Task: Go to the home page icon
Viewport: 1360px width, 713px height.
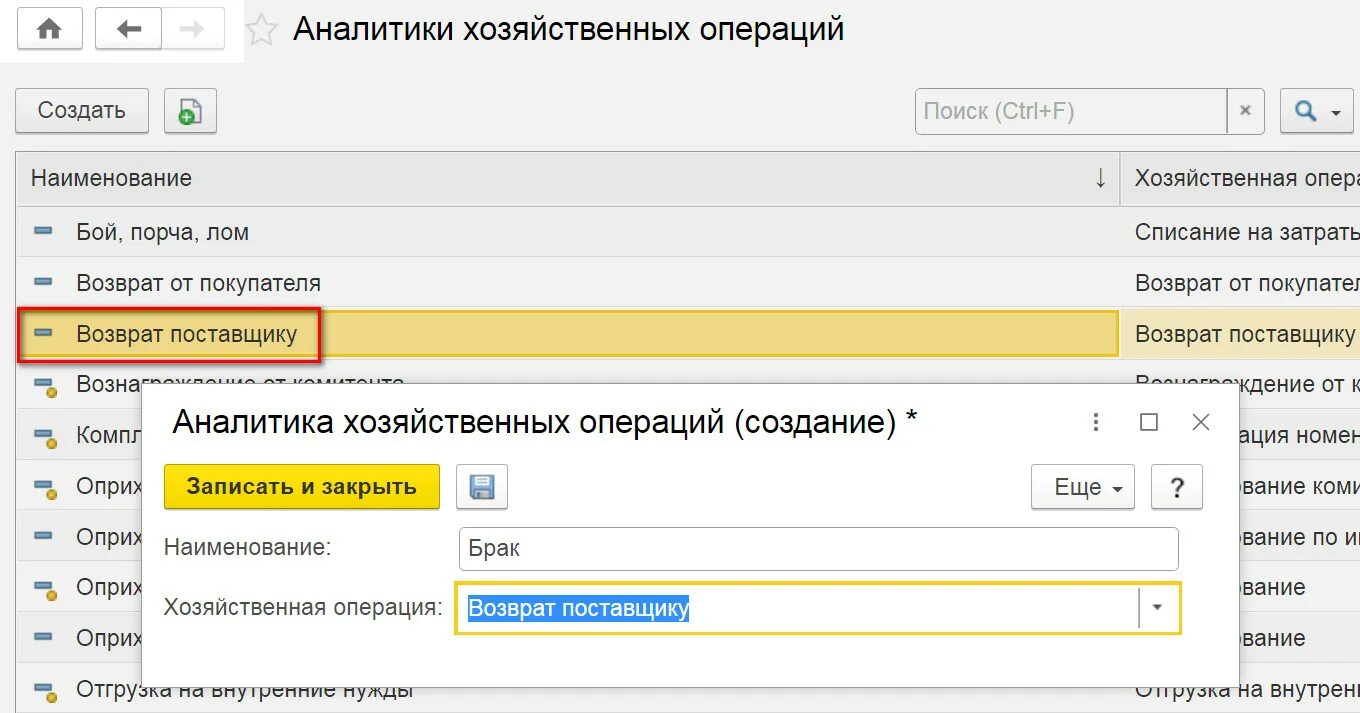Action: [49, 29]
